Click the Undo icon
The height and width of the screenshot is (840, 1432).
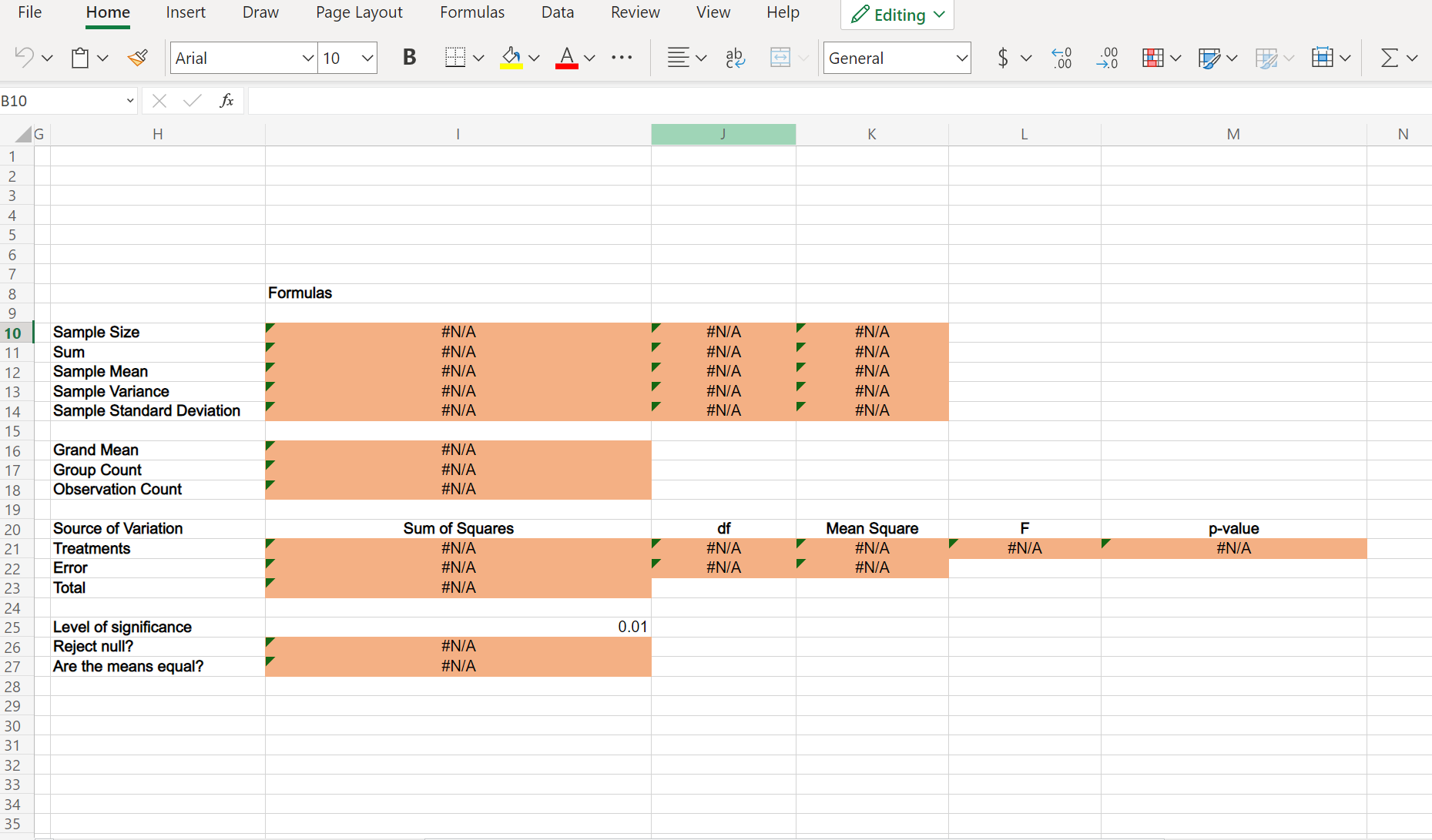(24, 58)
